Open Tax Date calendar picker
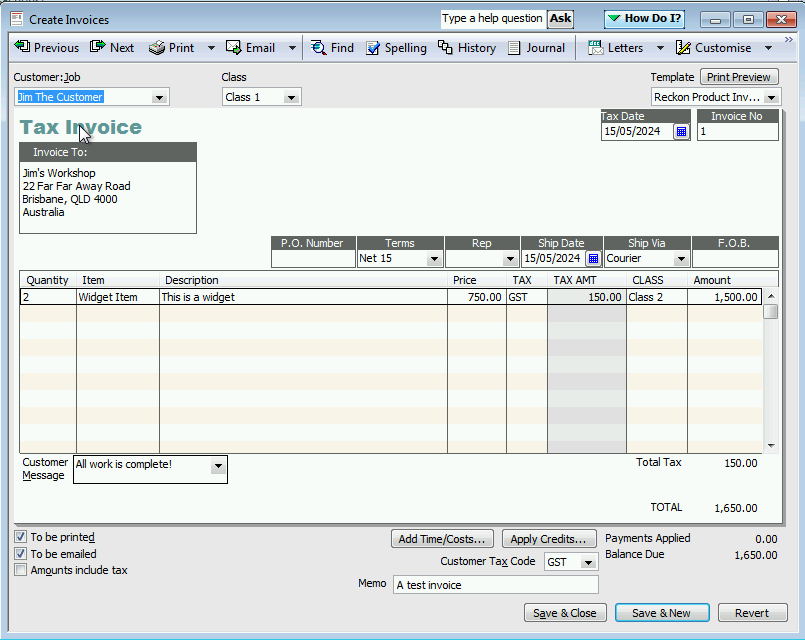The image size is (805, 640). [x=681, y=132]
